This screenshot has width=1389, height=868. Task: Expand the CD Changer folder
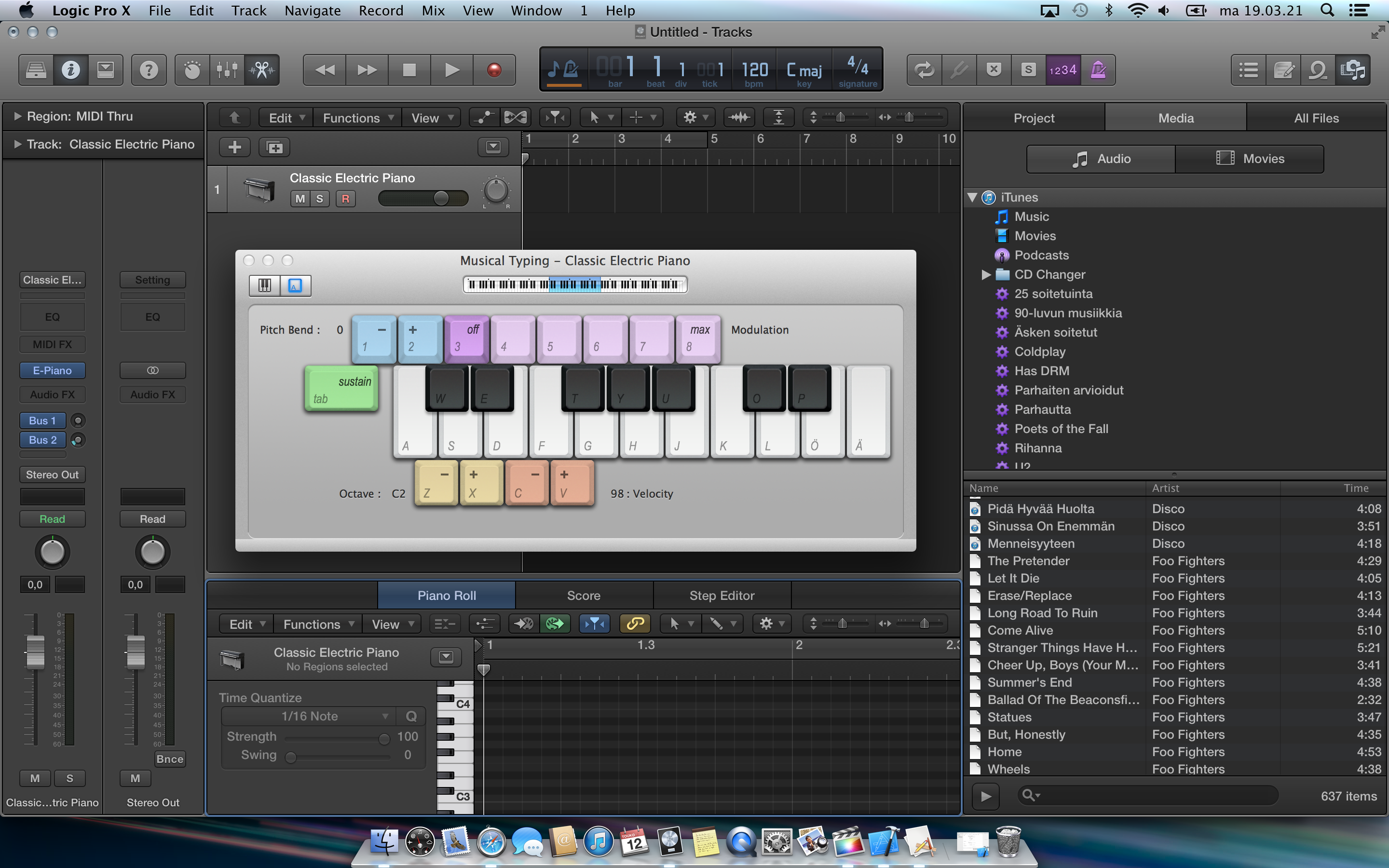click(986, 274)
